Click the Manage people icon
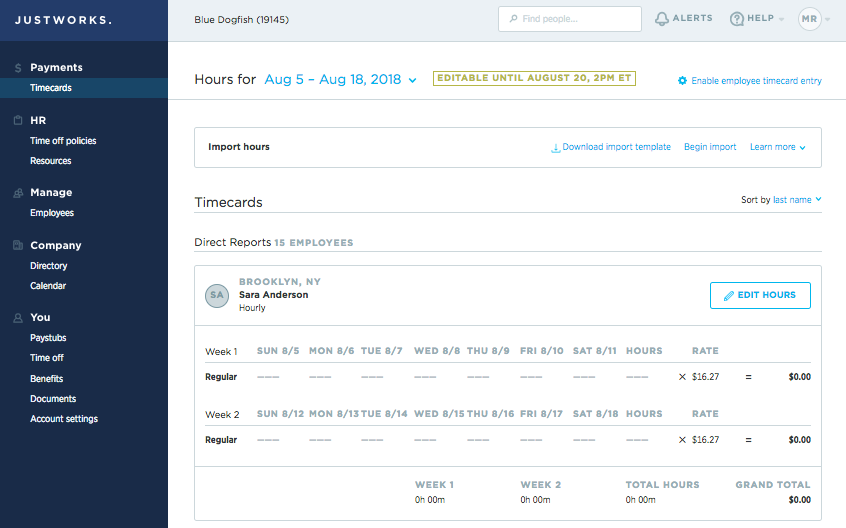Image resolution: width=846 pixels, height=528 pixels. (18, 193)
